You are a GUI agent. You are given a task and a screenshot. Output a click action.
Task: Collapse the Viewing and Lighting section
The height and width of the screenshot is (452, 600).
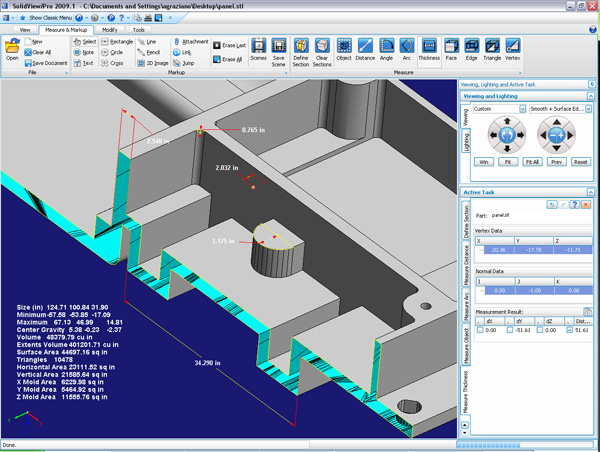click(590, 97)
